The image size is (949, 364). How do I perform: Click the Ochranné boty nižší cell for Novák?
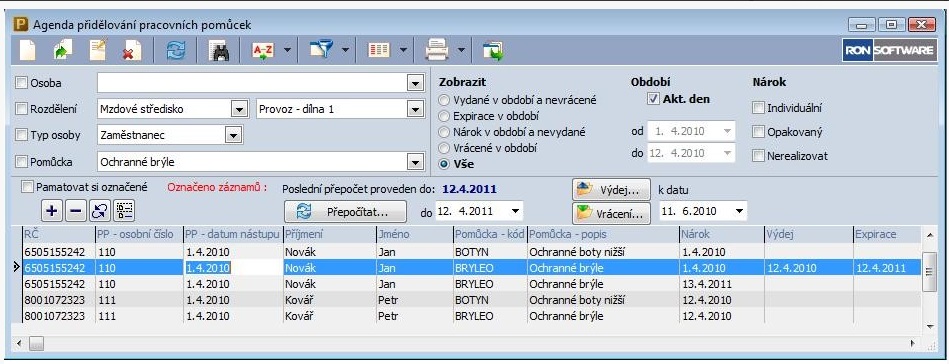point(603,251)
